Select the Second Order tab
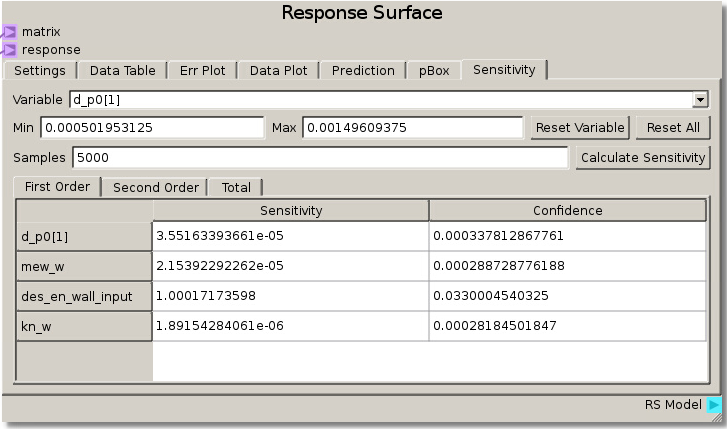Screen dimensions: 727x429 click(x=155, y=187)
